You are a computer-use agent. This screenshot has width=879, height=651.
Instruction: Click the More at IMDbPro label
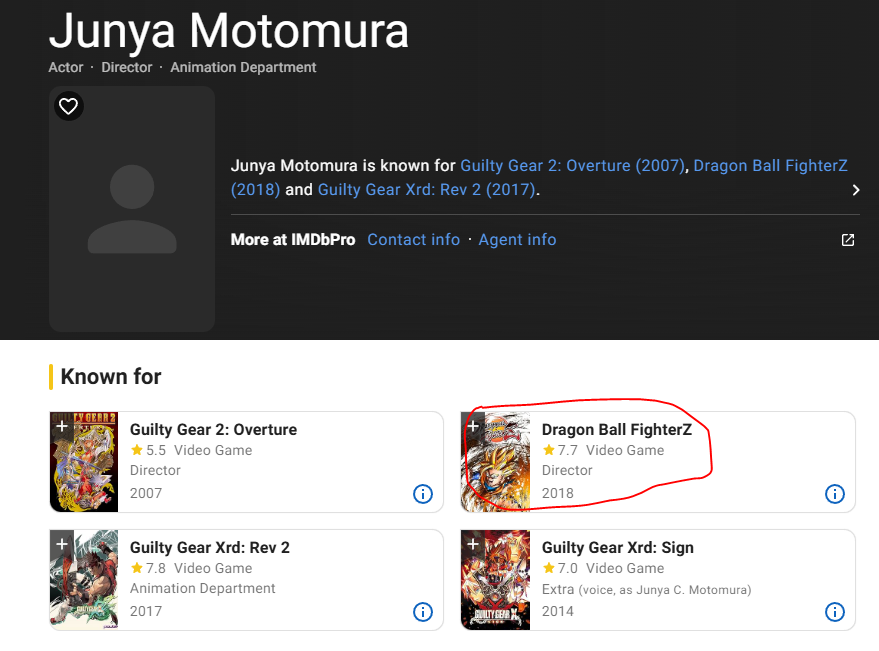click(x=293, y=239)
